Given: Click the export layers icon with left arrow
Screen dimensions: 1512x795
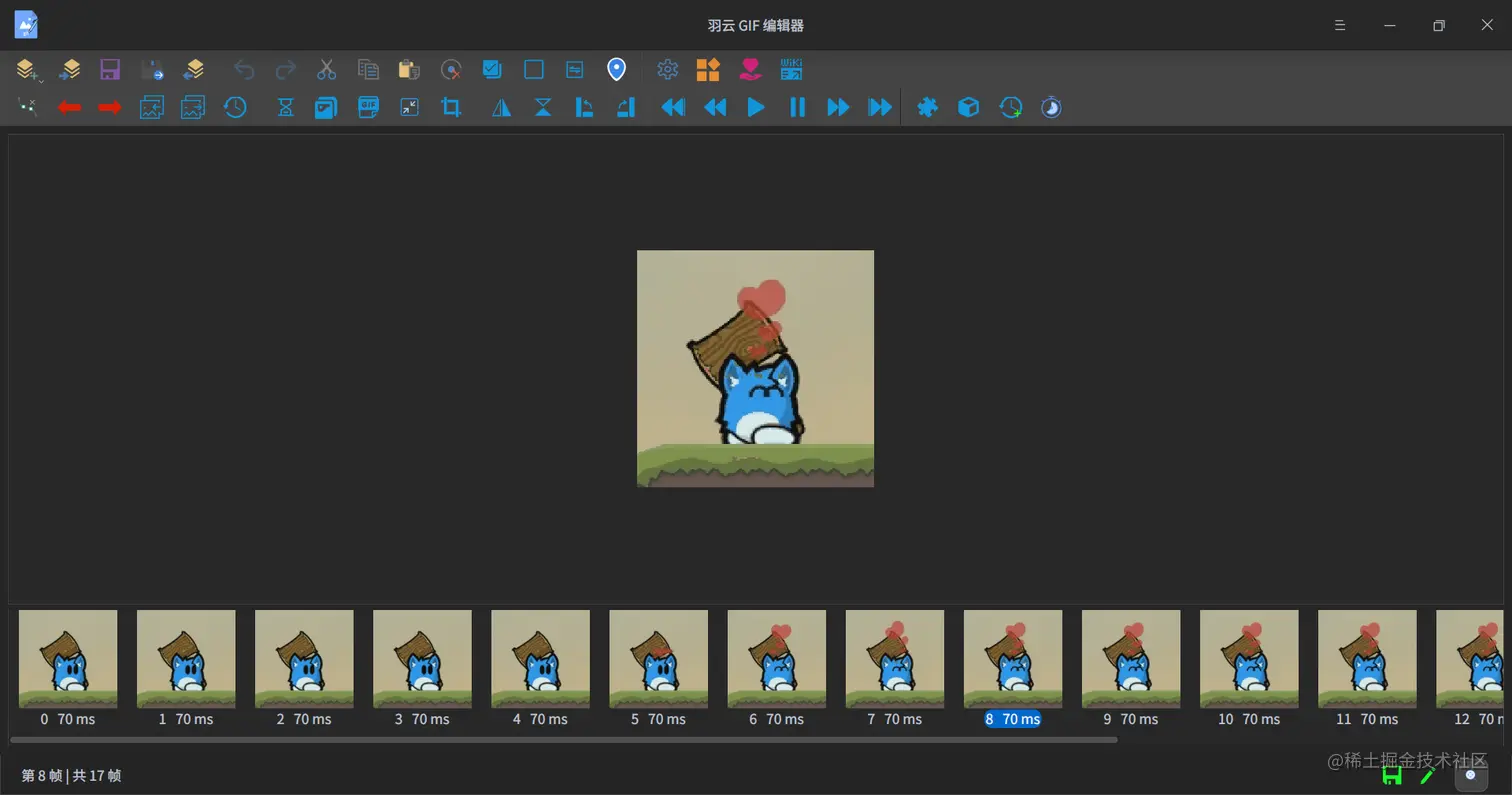Looking at the screenshot, I should pyautogui.click(x=193, y=70).
